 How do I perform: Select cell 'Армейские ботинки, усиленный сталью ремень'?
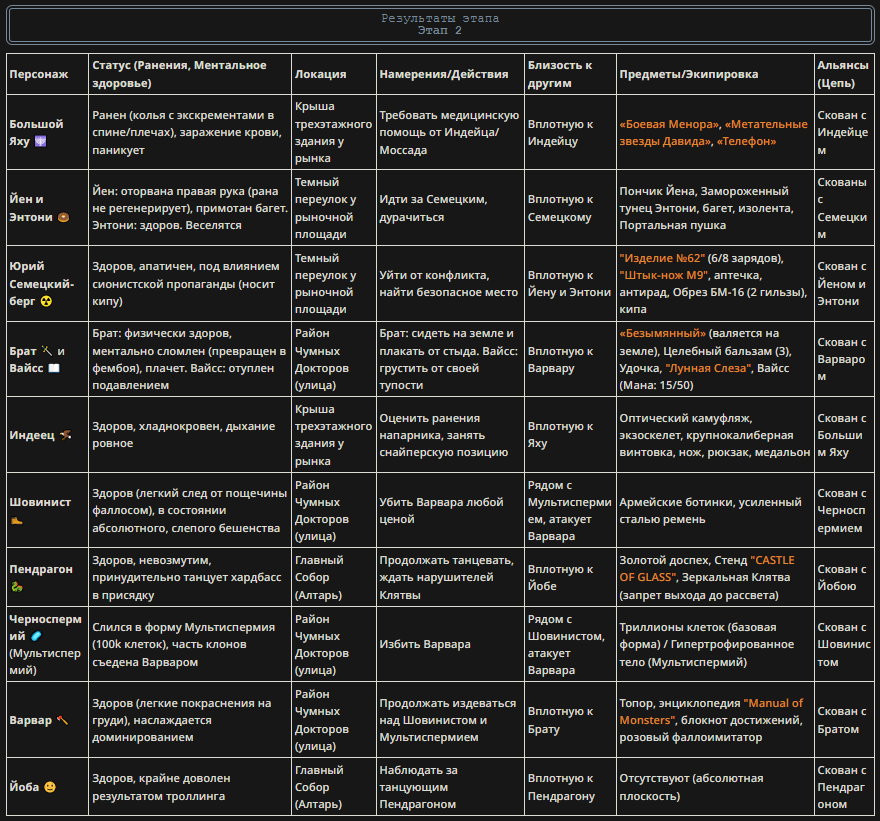[x=715, y=510]
